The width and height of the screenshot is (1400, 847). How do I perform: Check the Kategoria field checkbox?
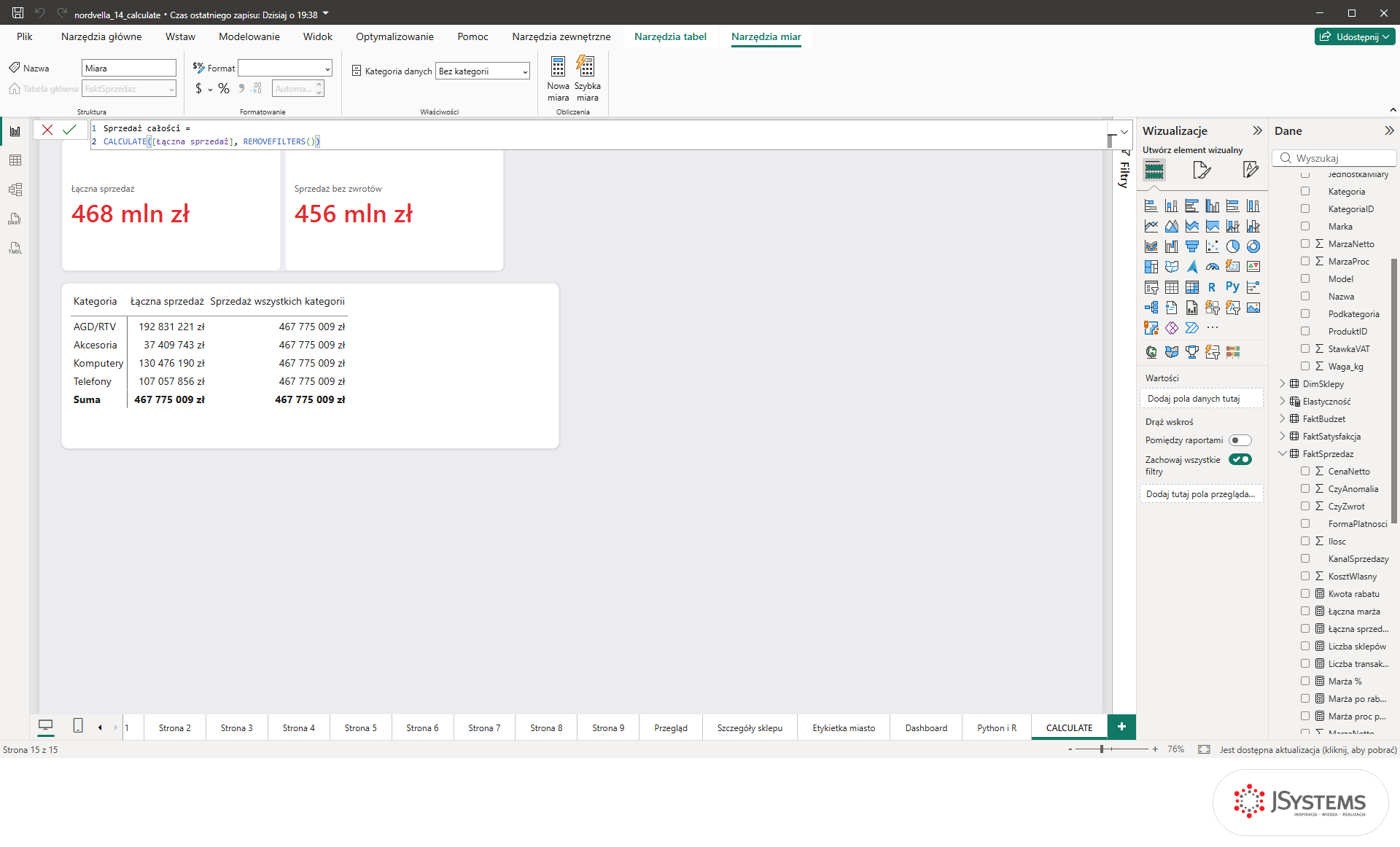tap(1305, 192)
